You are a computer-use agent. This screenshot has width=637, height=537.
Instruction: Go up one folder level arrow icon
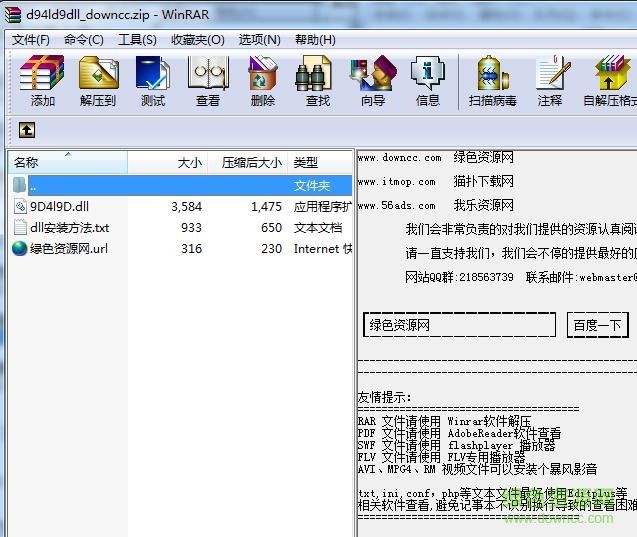click(27, 130)
